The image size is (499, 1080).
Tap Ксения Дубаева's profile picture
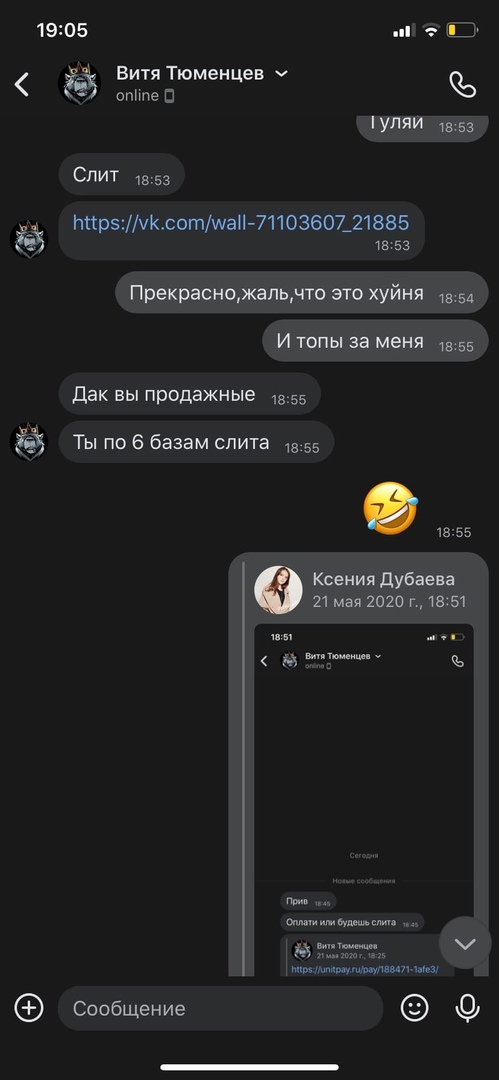click(278, 590)
